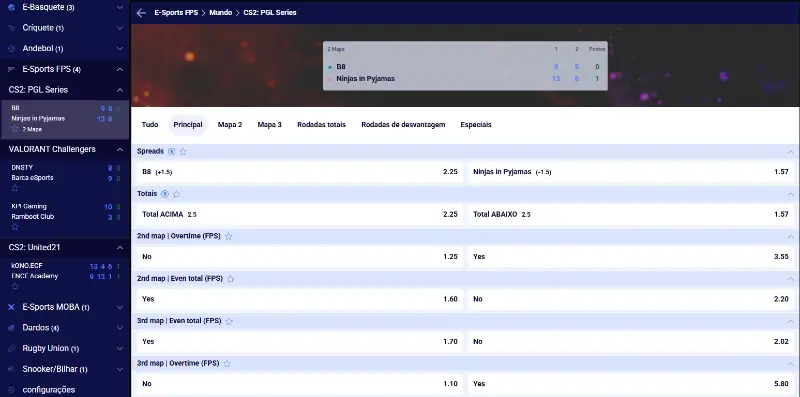The image size is (800, 397).
Task: Favorite the kONO.ECF vs ENCE Academy match
Action: 15,286
